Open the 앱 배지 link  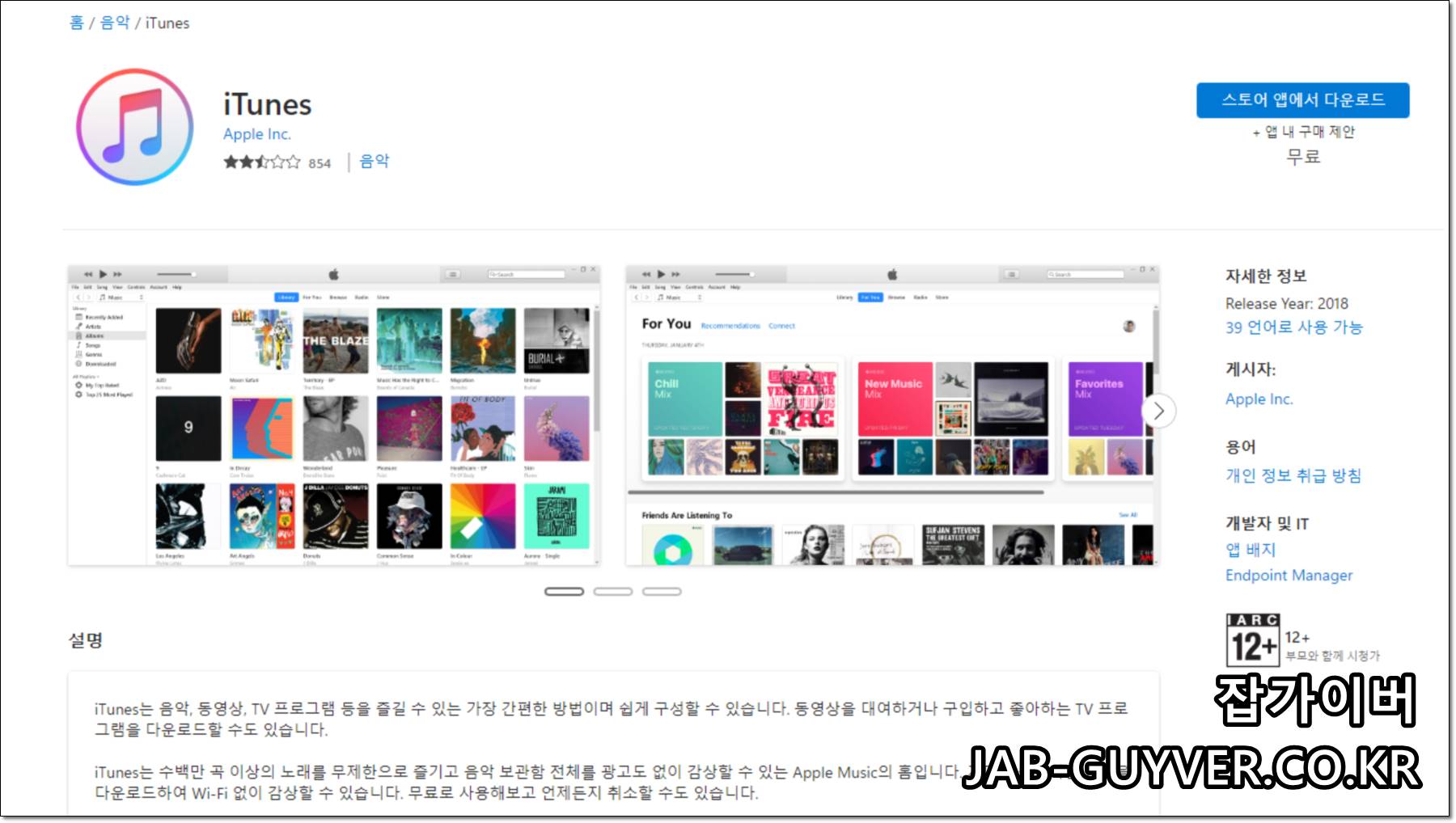click(1251, 550)
